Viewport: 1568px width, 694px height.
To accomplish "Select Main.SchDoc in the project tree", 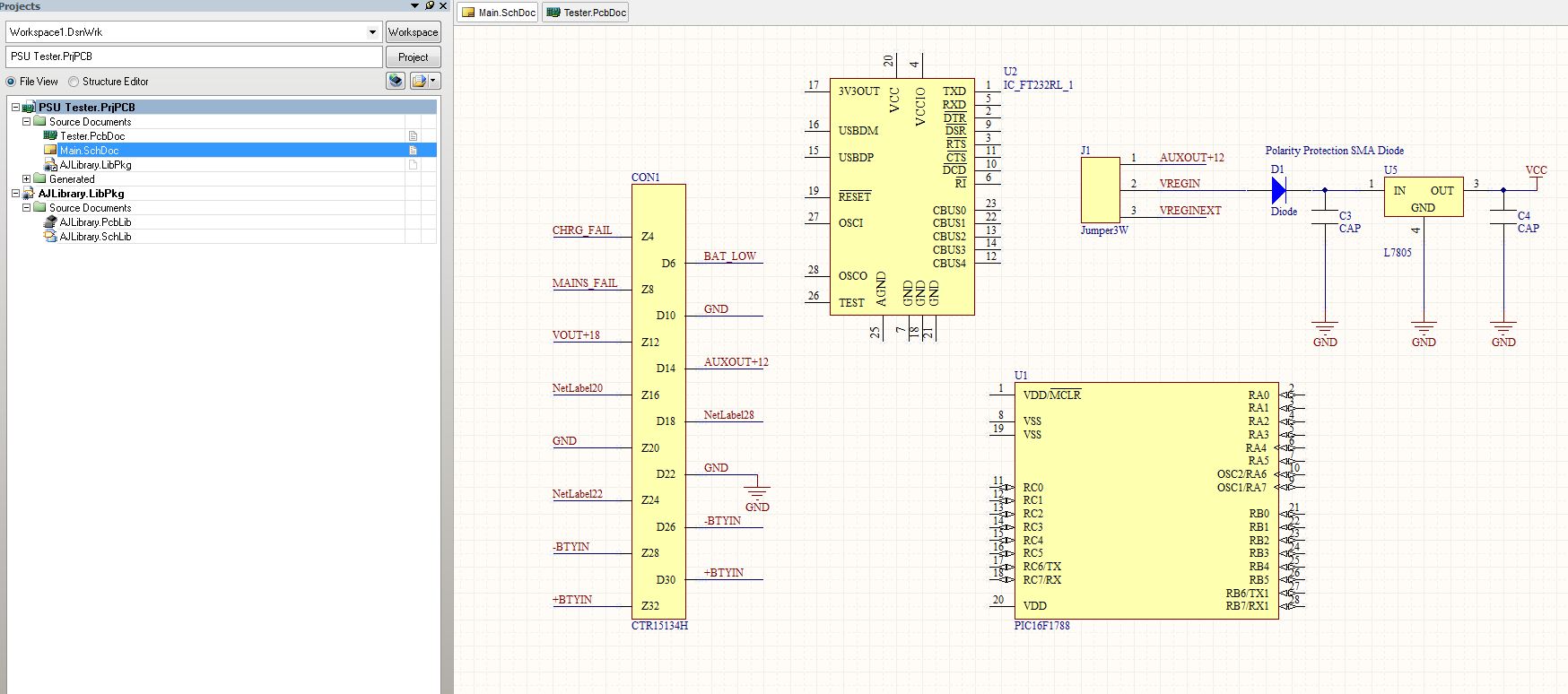I will pos(89,151).
